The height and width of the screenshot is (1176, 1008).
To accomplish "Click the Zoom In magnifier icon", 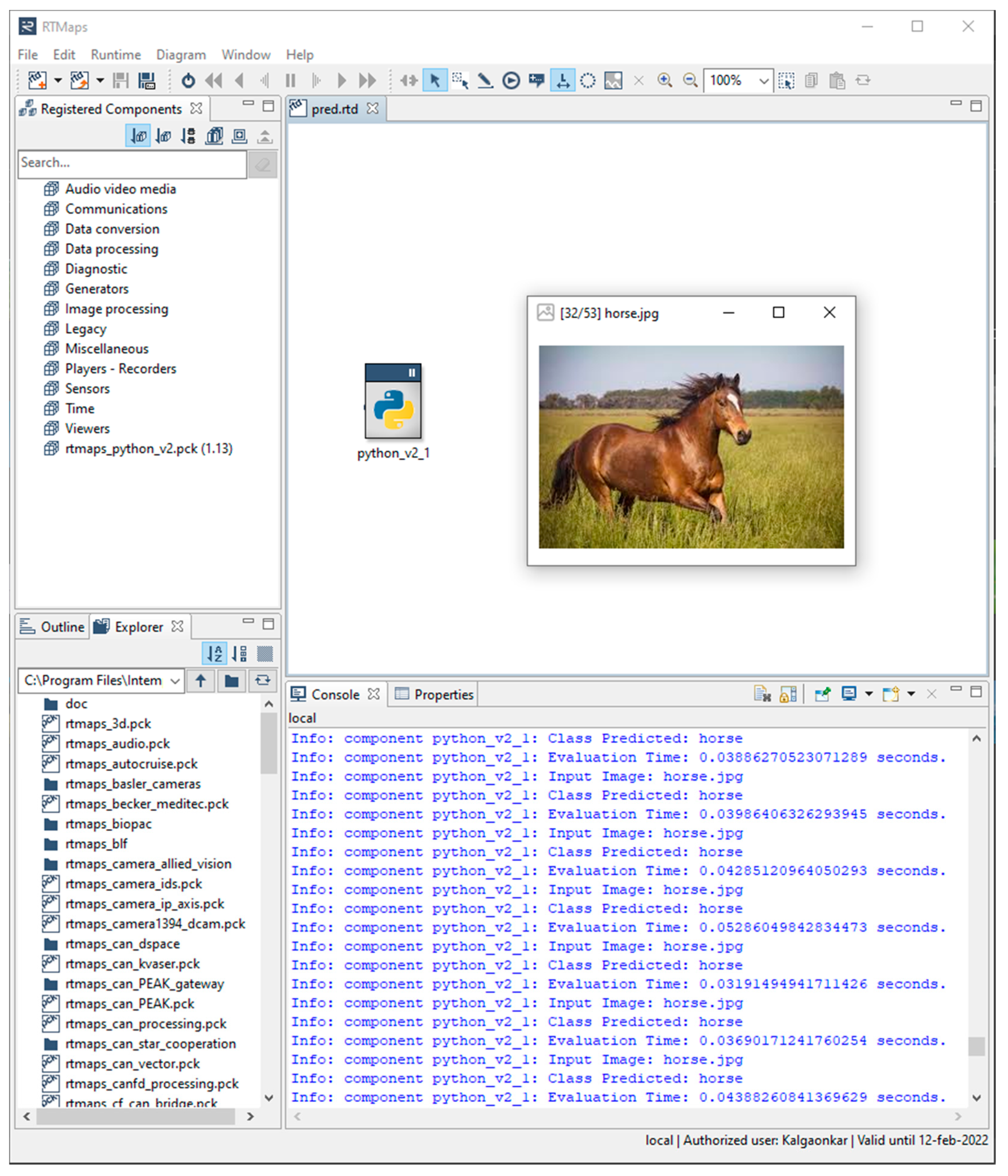I will [x=665, y=80].
